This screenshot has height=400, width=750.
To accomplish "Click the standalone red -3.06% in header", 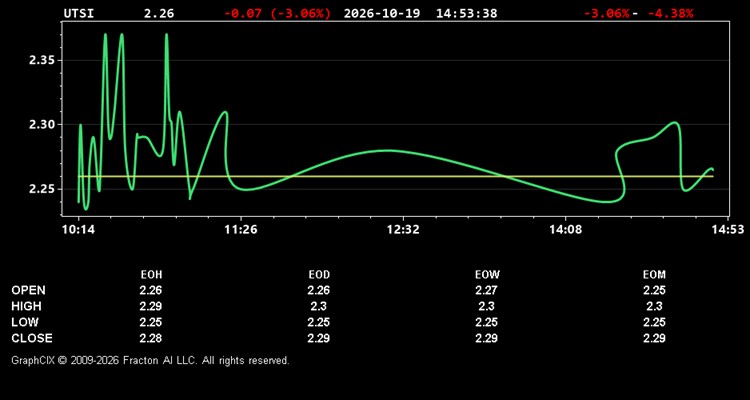I will (x=606, y=13).
